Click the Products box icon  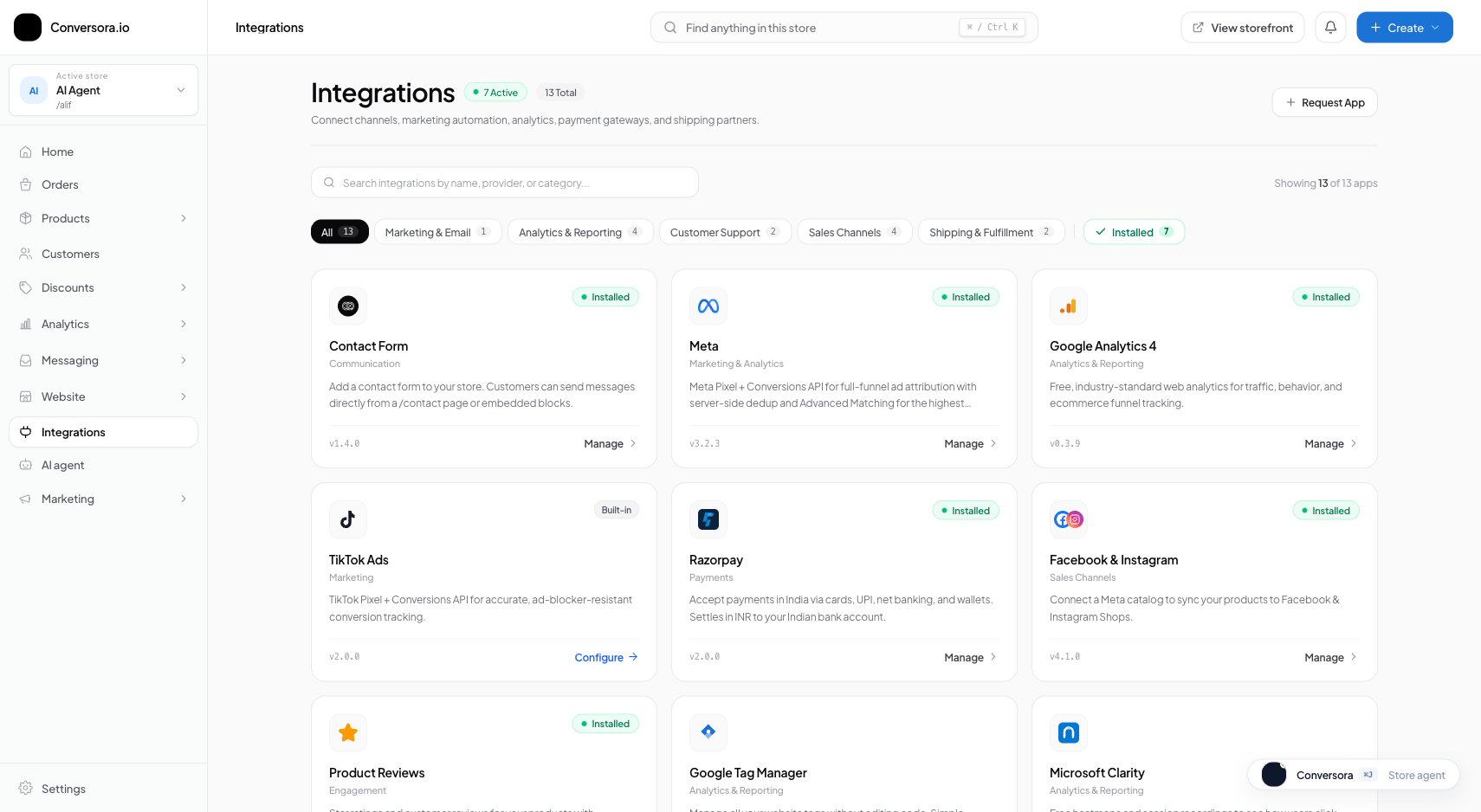pos(26,218)
